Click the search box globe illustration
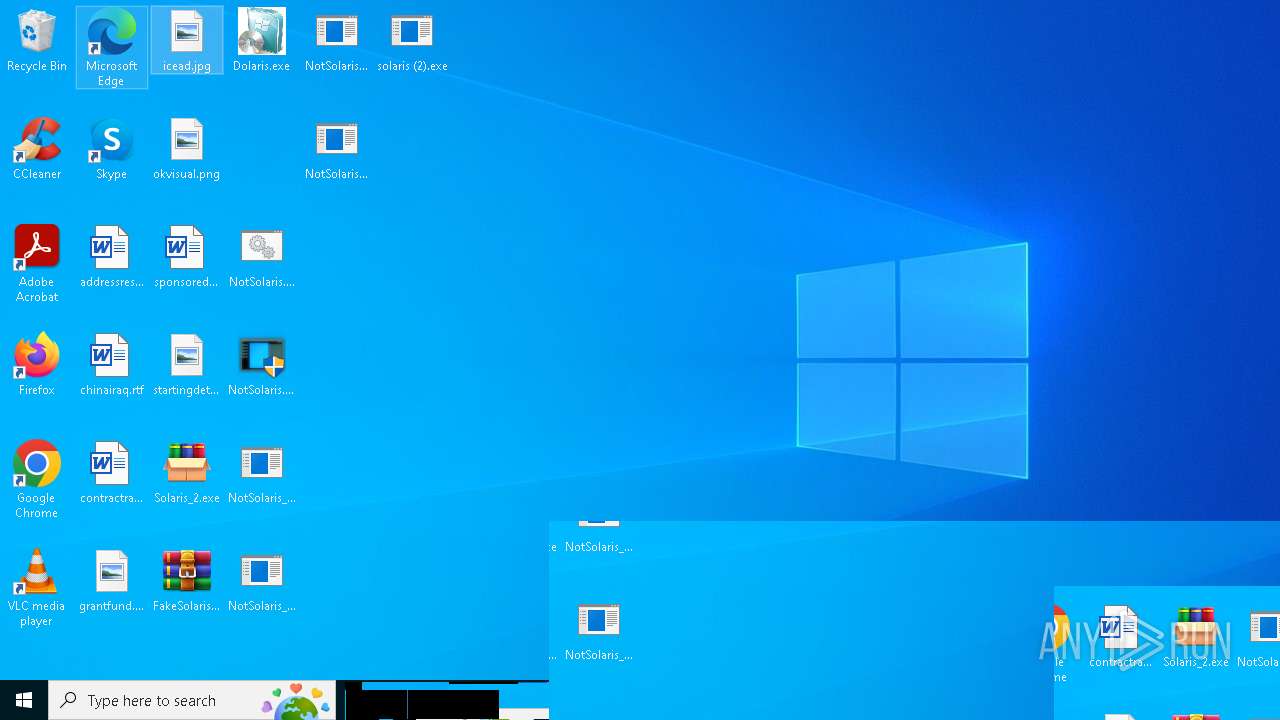 point(297,702)
